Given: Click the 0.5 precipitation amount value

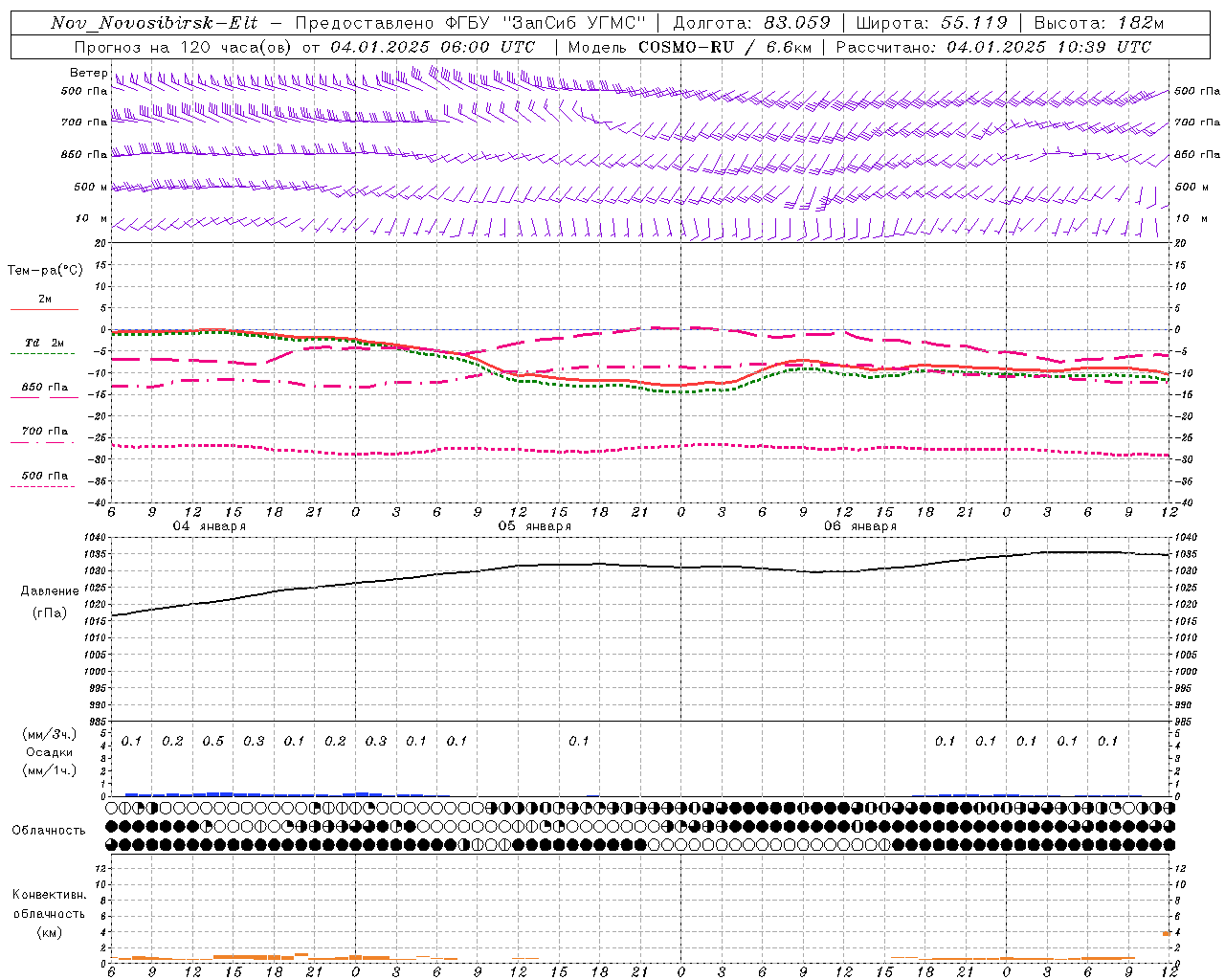Looking at the screenshot, I should click(x=213, y=742).
